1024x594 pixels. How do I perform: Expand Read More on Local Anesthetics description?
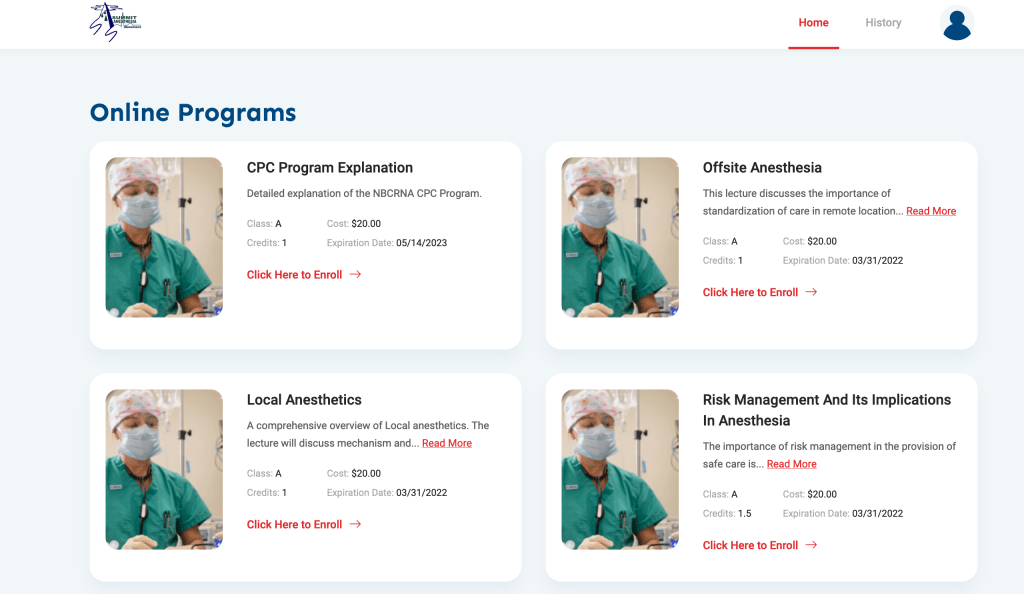446,442
